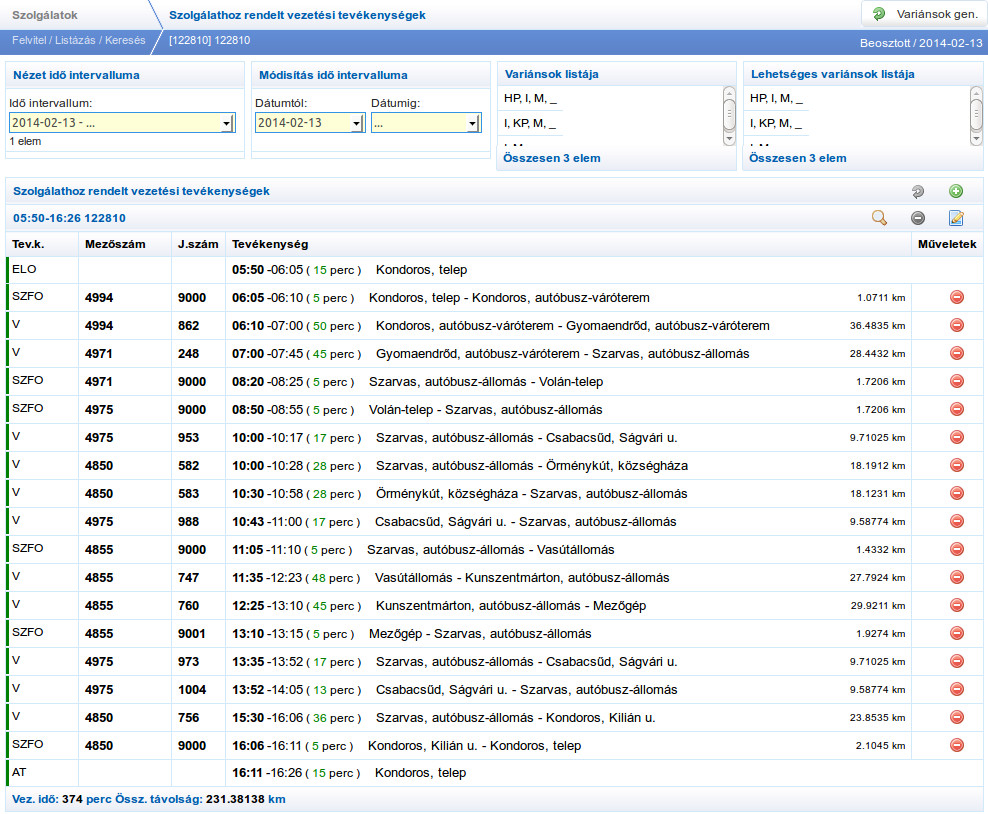988x814 pixels.
Task: Click Gyomaendrőd - Szarvas activity text
Action: point(563,353)
